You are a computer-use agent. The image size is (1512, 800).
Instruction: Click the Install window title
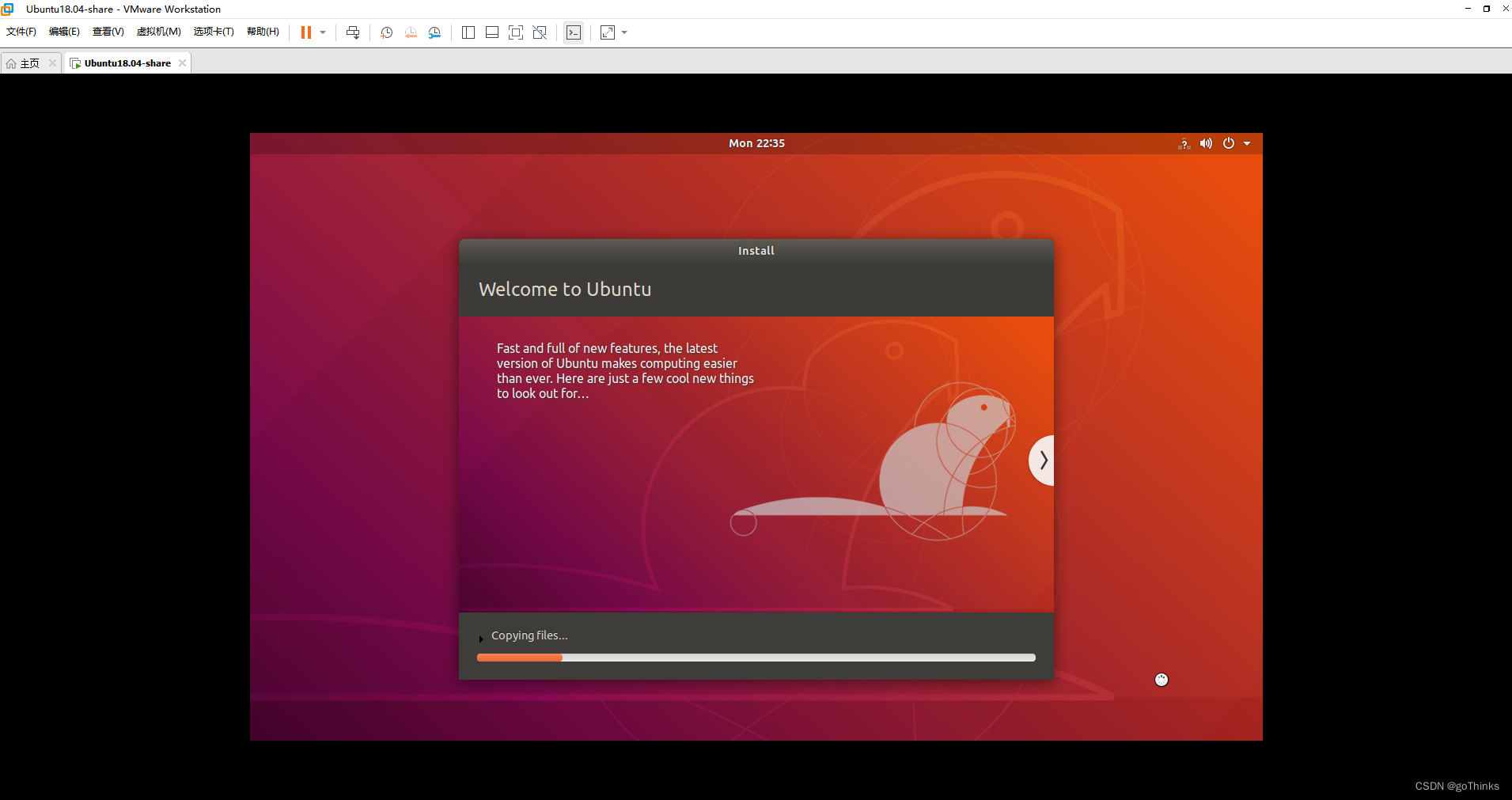756,251
